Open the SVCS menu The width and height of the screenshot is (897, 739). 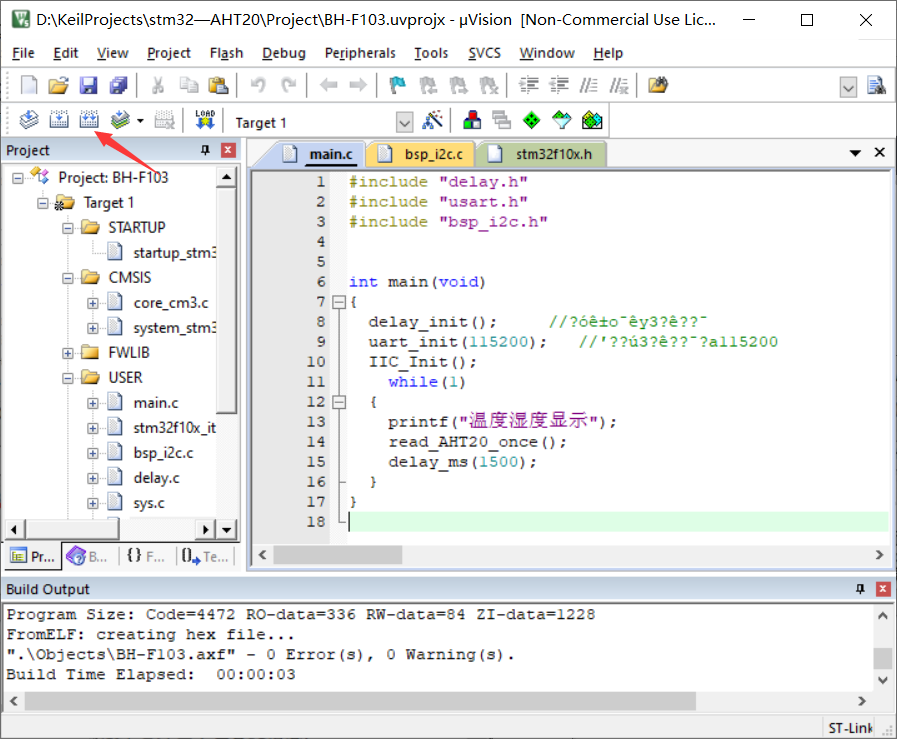pyautogui.click(x=485, y=53)
